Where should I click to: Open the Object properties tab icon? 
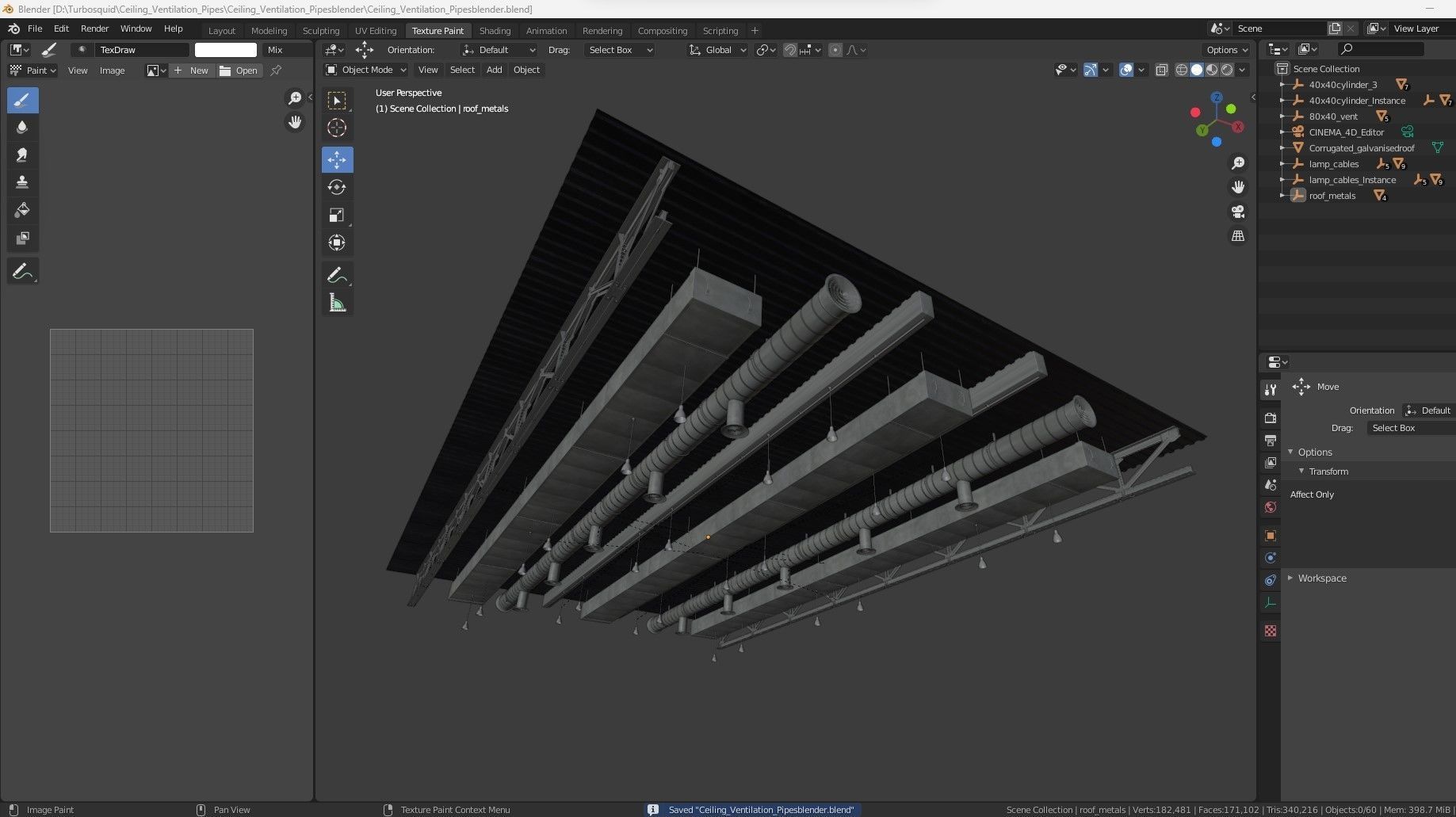[1271, 536]
